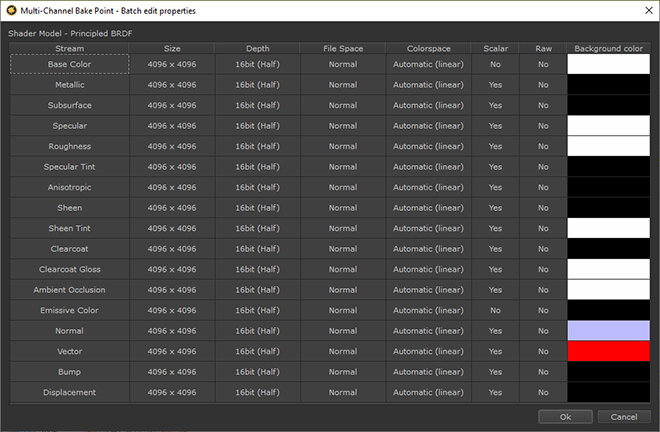Select the Ambient Occlusion stream cell
Viewport: 660px width, 432px height.
69,290
